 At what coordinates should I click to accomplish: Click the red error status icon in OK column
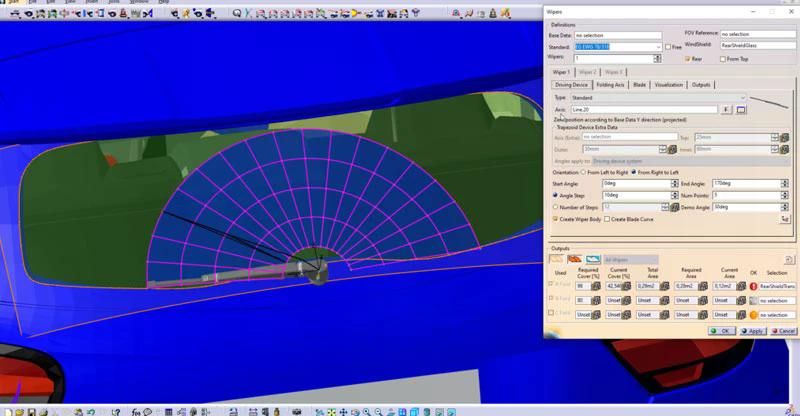click(x=752, y=286)
